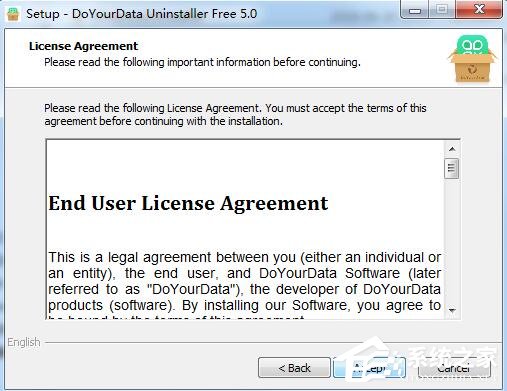Click the license text scroll up arrow
This screenshot has width=507, height=391.
(452, 149)
